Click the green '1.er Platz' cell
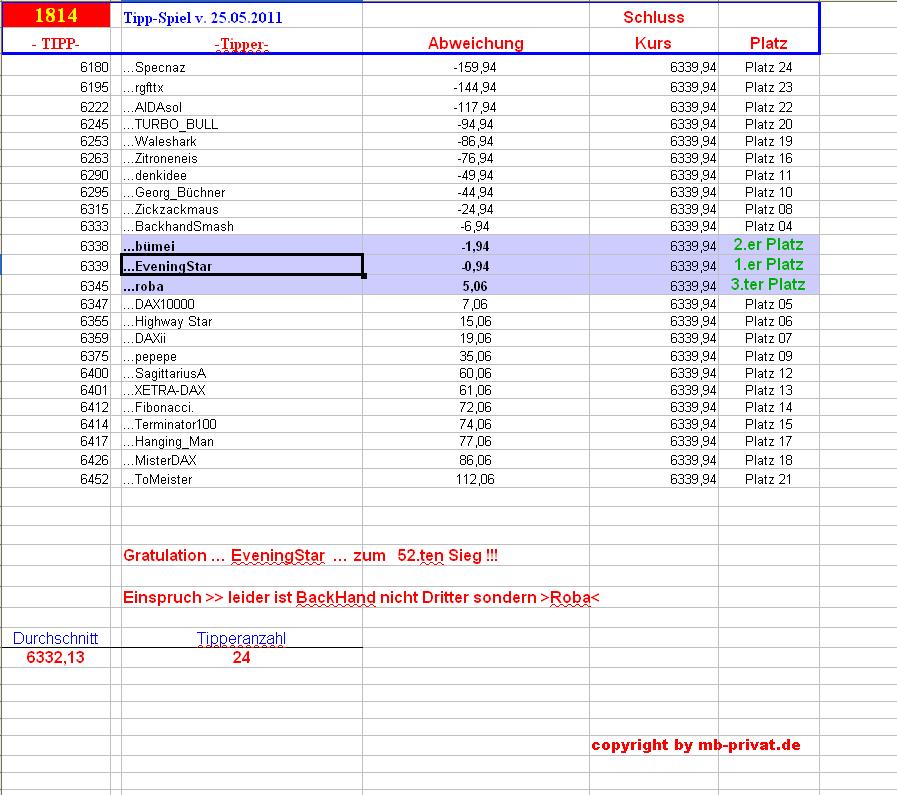 tap(768, 265)
